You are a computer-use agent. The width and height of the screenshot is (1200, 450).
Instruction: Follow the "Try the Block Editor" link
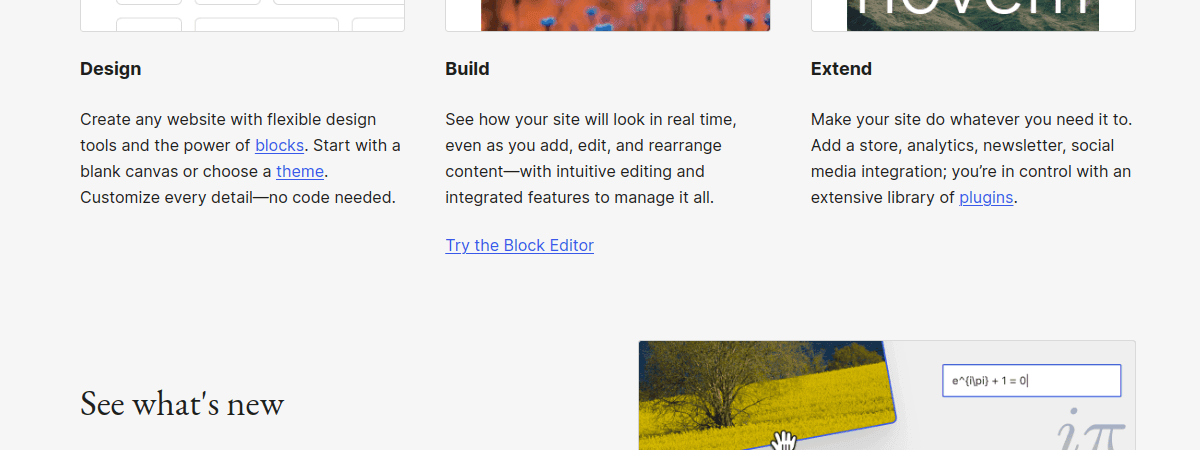tap(520, 246)
